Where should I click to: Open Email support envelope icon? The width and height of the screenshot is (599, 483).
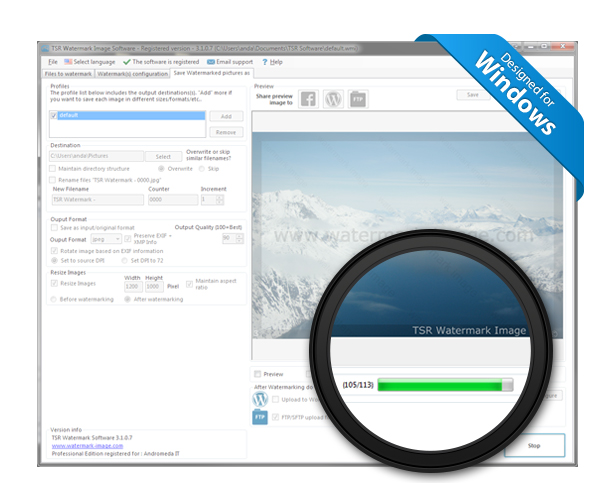(210, 62)
